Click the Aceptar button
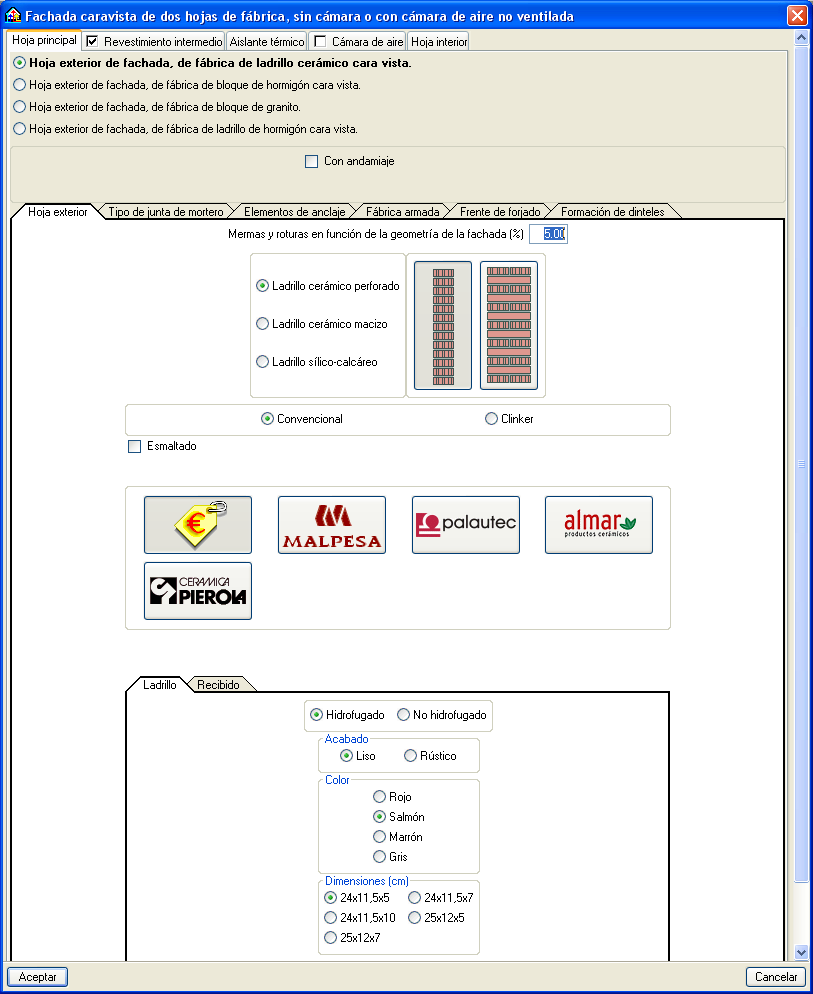813x994 pixels. (x=37, y=977)
